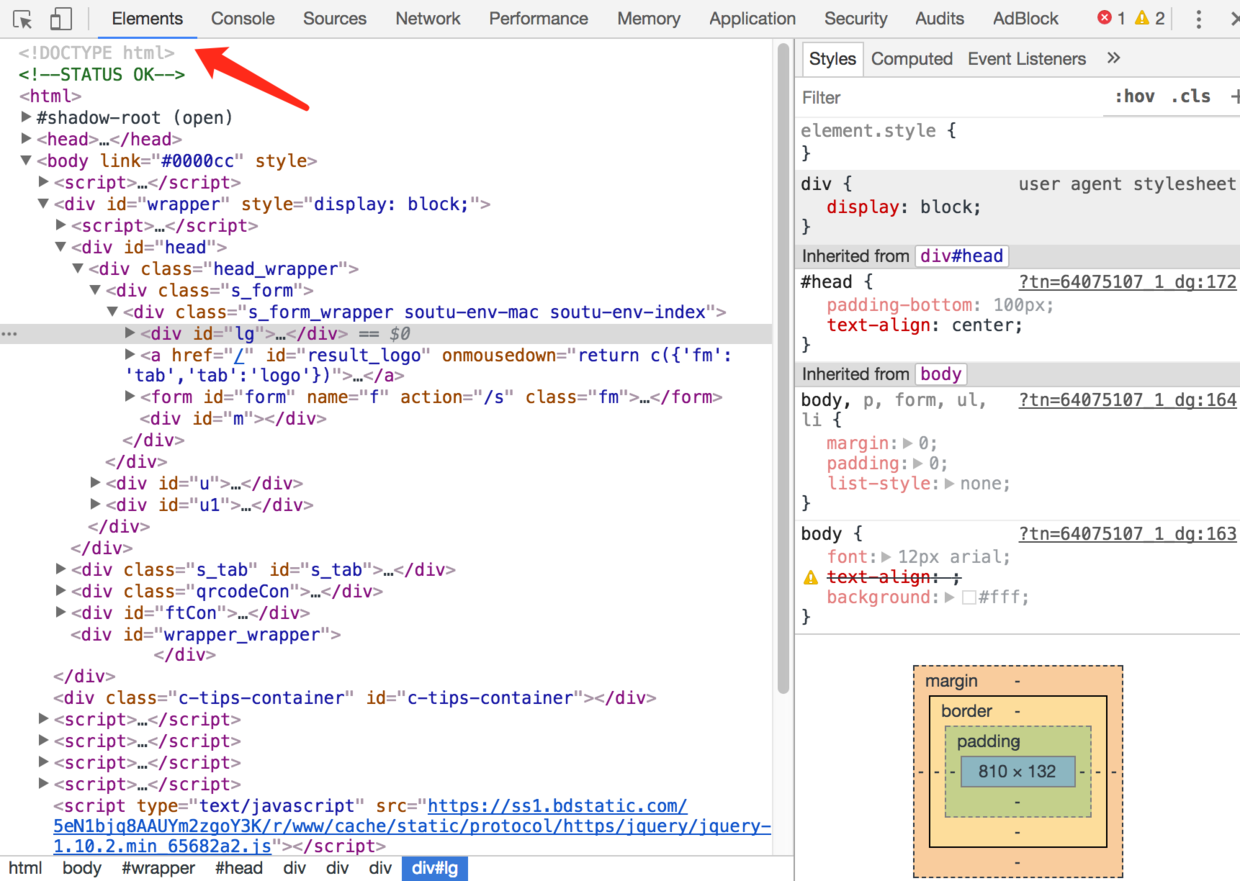The height and width of the screenshot is (881, 1240).
Task: Collapse the div class head_wrapper node
Action: tap(78, 269)
